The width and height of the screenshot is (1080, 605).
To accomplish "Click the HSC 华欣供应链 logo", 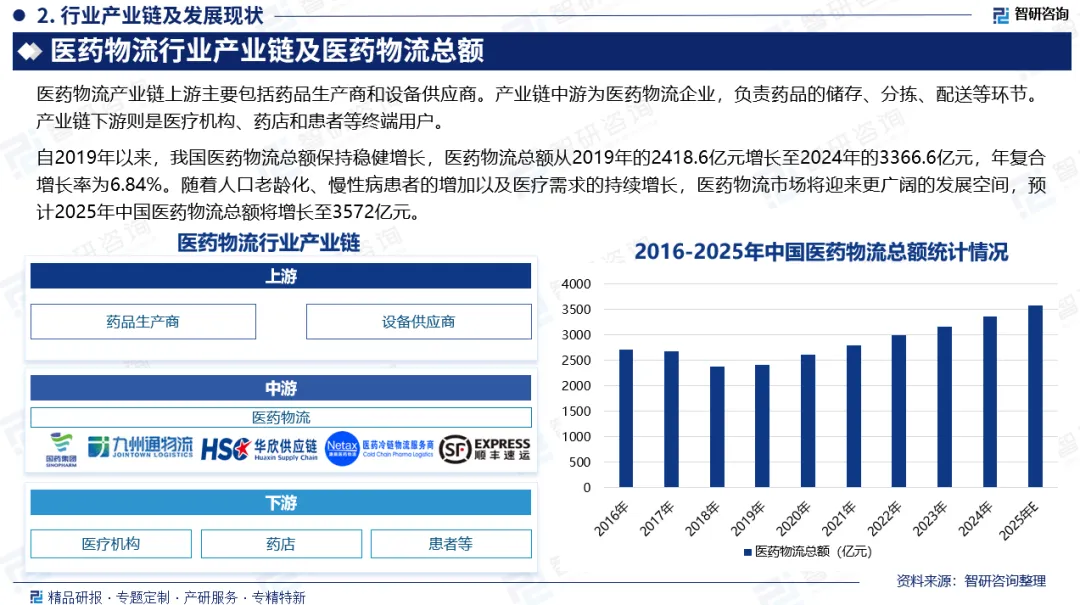I will [259, 449].
